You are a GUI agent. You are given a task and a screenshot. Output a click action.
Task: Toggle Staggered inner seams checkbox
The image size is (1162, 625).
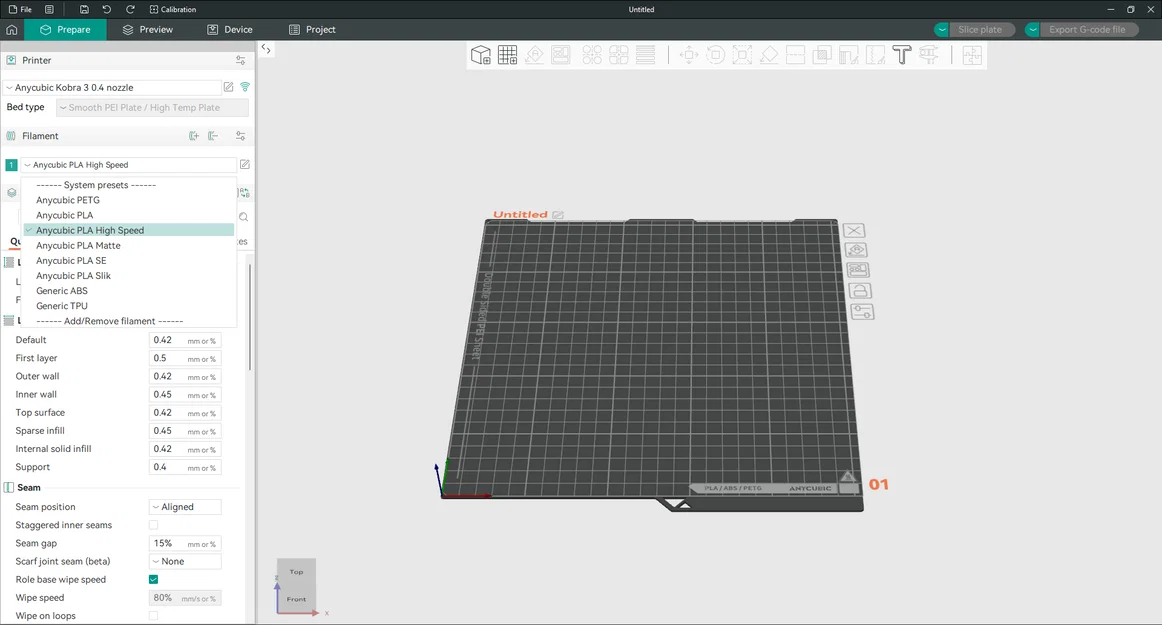click(x=153, y=525)
